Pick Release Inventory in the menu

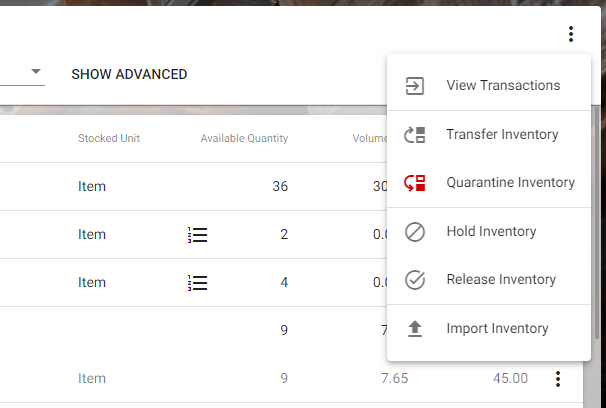click(x=501, y=280)
